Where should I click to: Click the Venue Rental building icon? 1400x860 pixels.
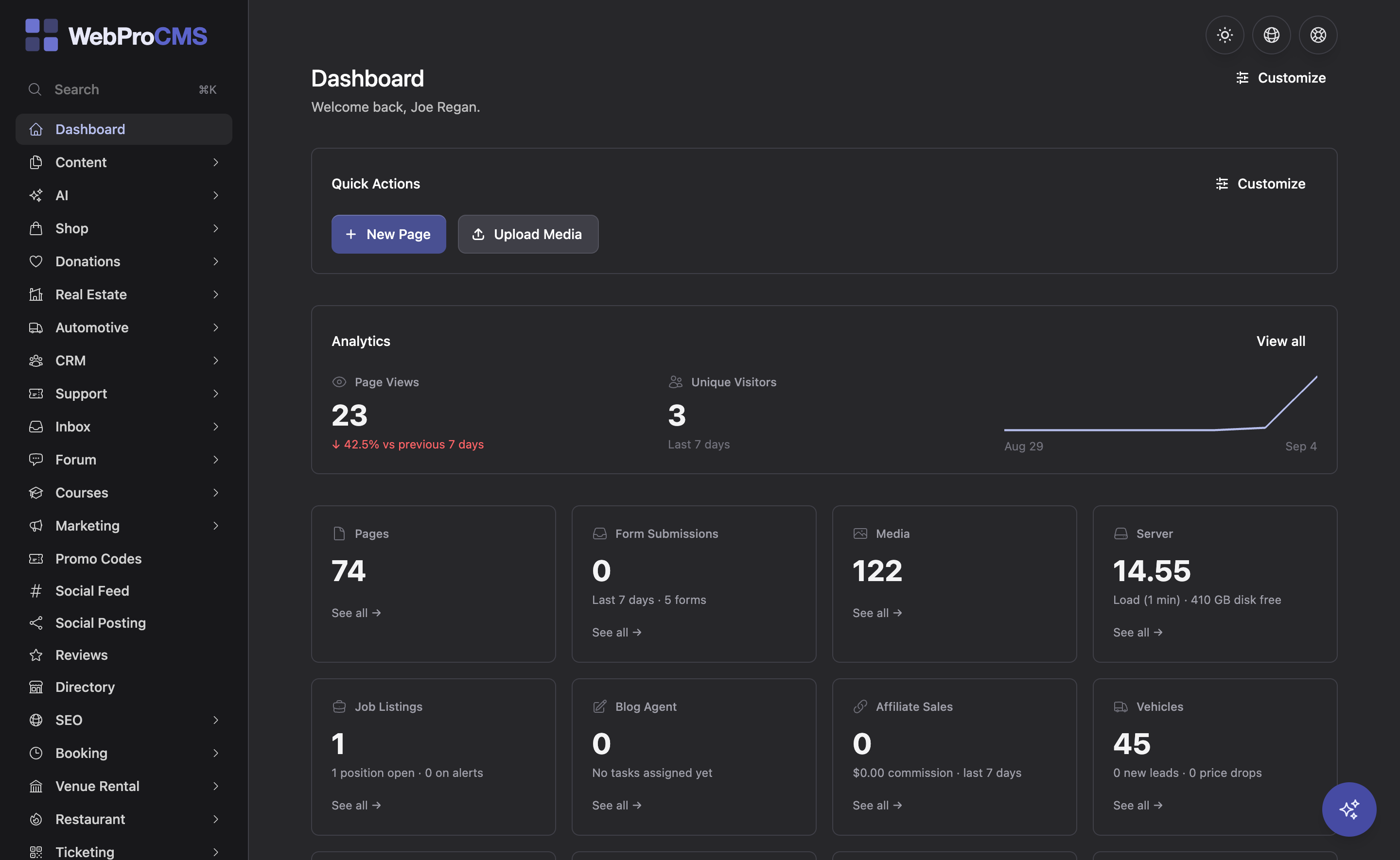[36, 786]
